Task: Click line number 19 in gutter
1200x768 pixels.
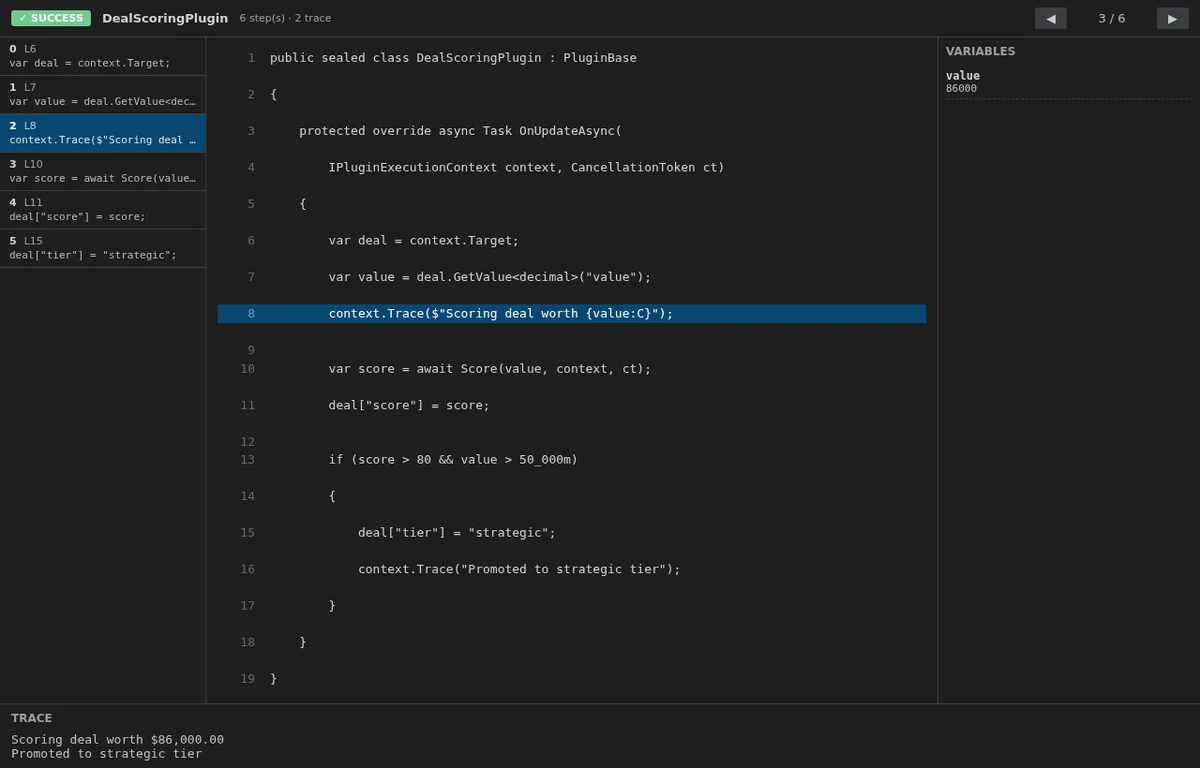Action: [247, 679]
